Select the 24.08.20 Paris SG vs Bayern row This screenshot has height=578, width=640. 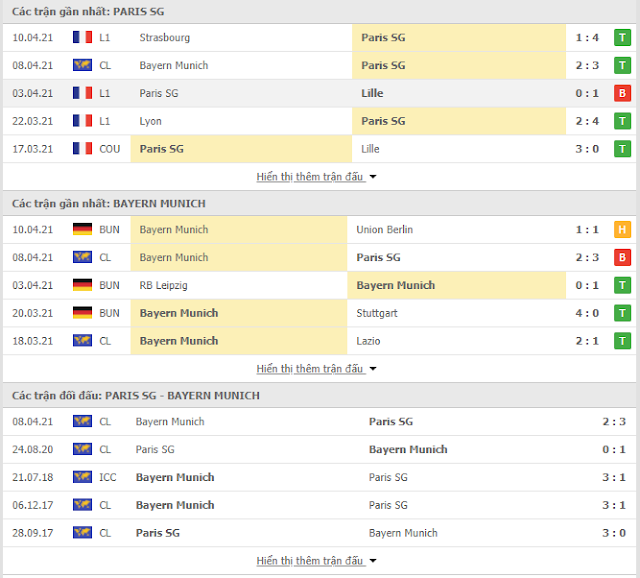click(320, 449)
